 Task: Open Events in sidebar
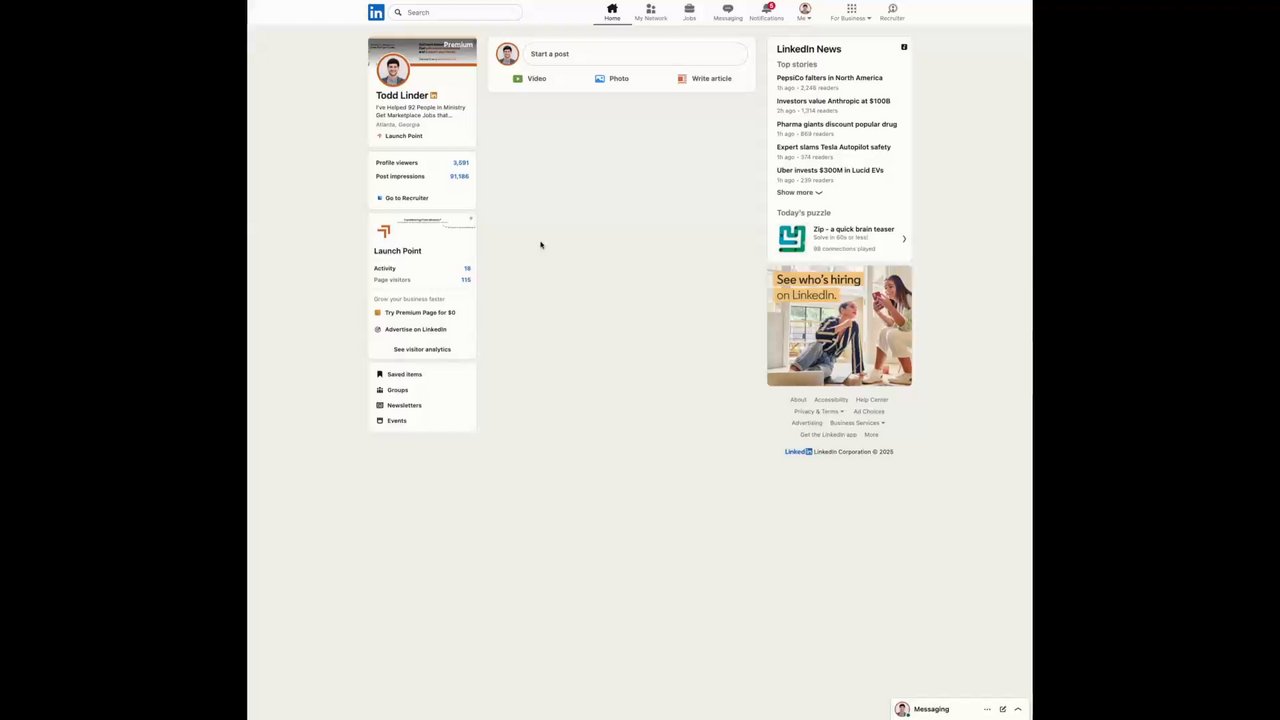391,421
